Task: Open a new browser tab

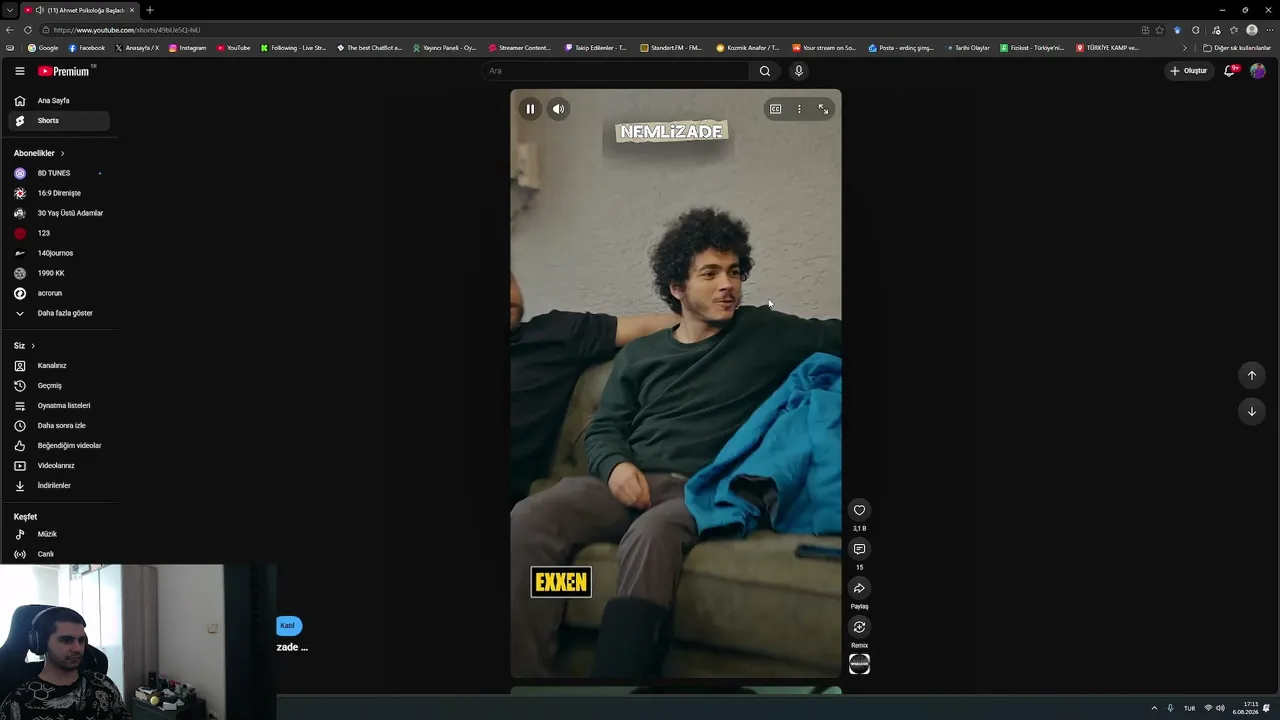Action: pos(149,10)
